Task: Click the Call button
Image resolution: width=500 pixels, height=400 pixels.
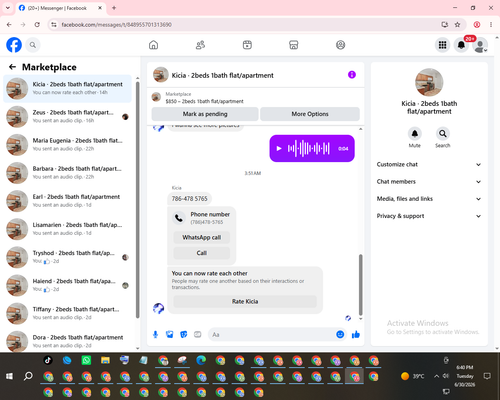Action: coord(202,253)
